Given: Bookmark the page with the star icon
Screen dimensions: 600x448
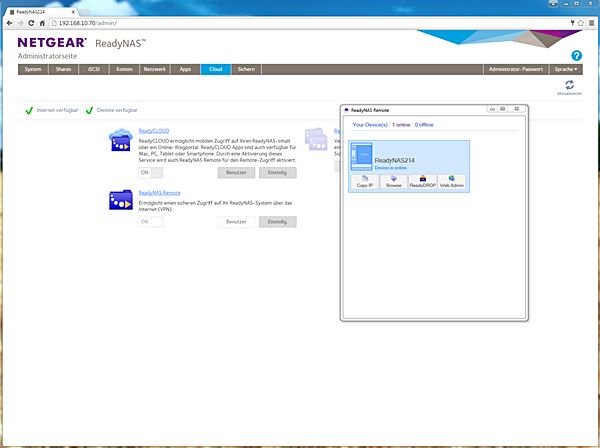Looking at the screenshot, I should pos(581,23).
